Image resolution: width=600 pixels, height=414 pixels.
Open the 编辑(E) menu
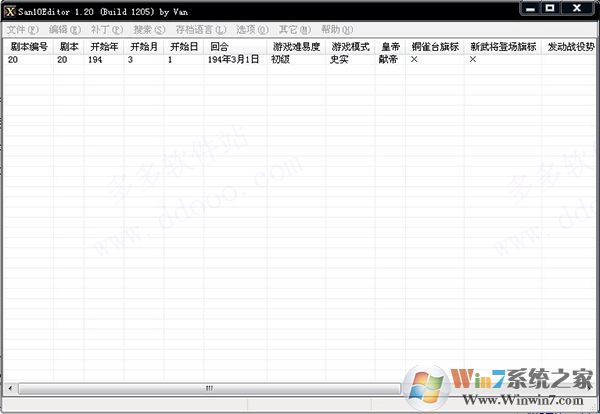[65, 29]
